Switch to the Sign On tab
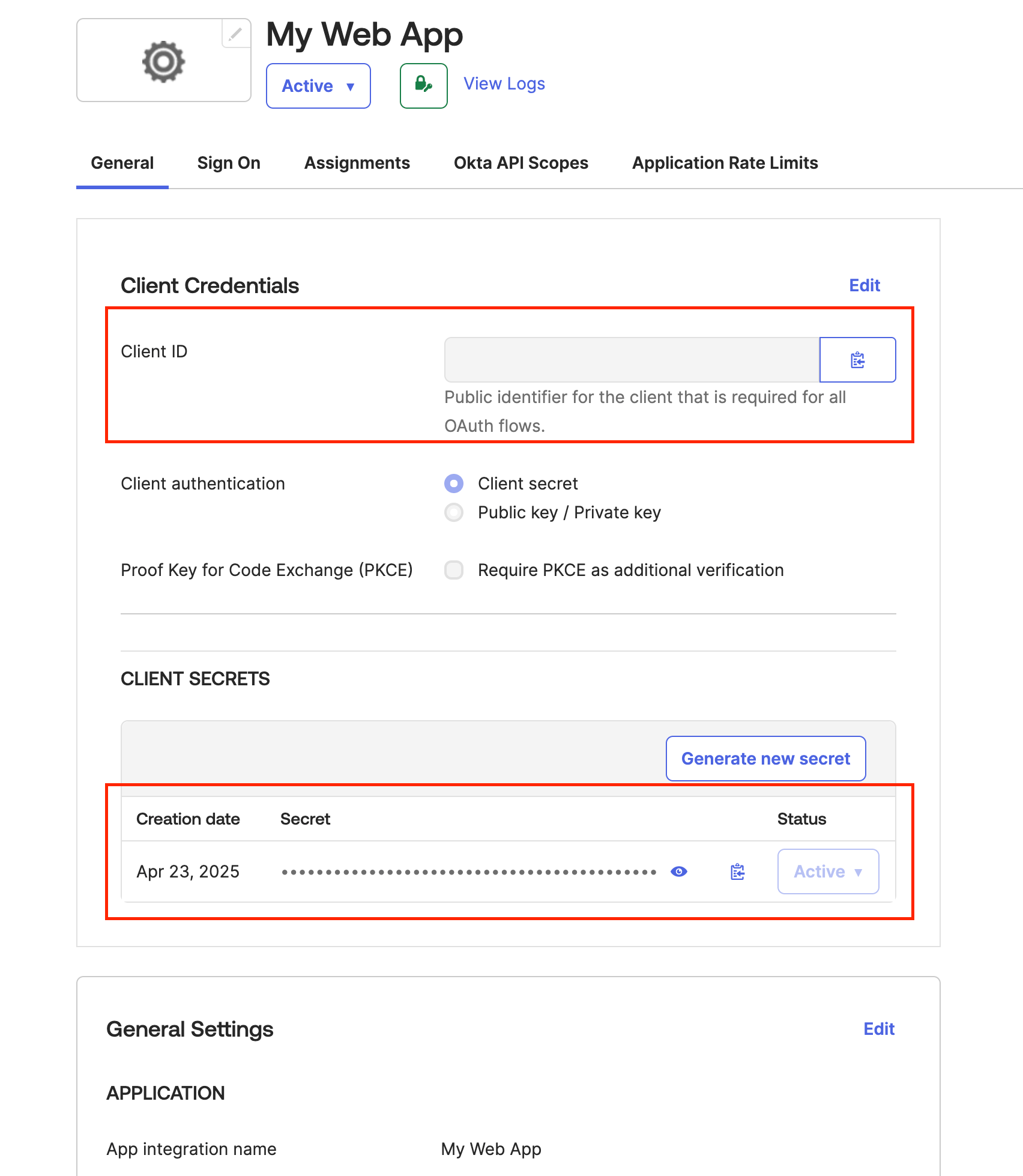The height and width of the screenshot is (1176, 1023). [x=228, y=162]
